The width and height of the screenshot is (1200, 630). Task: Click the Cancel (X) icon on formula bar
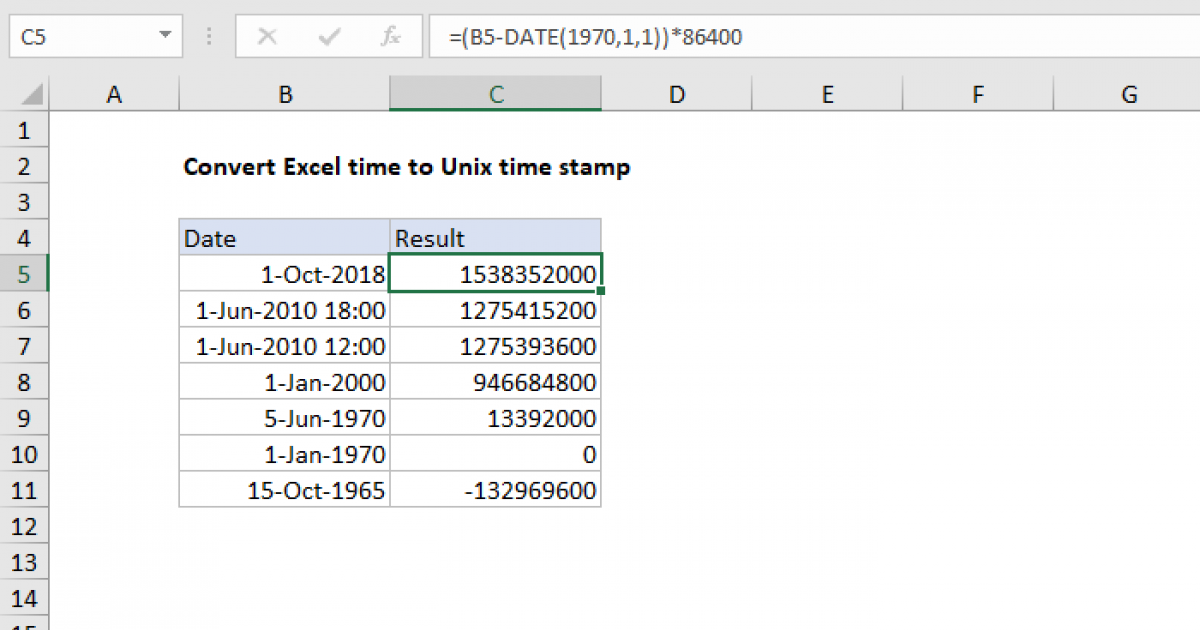(x=268, y=36)
